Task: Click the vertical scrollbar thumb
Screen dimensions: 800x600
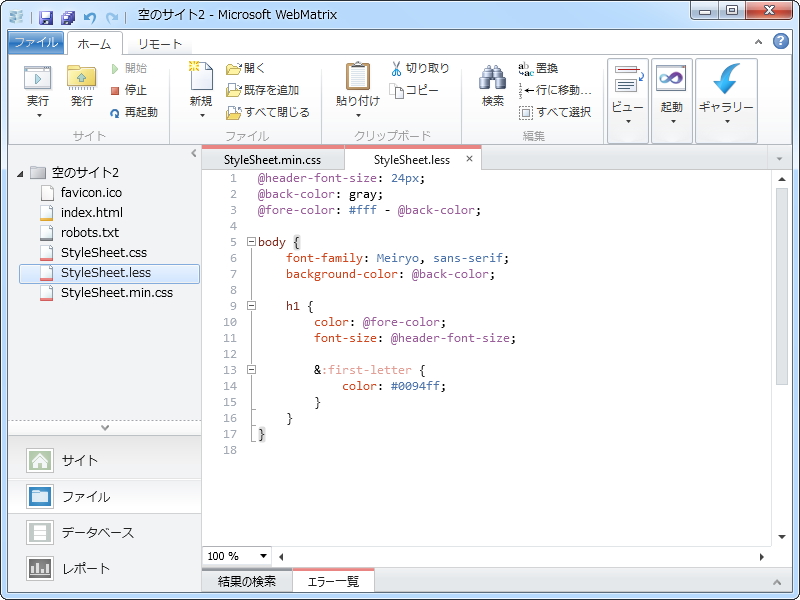Action: (782, 286)
